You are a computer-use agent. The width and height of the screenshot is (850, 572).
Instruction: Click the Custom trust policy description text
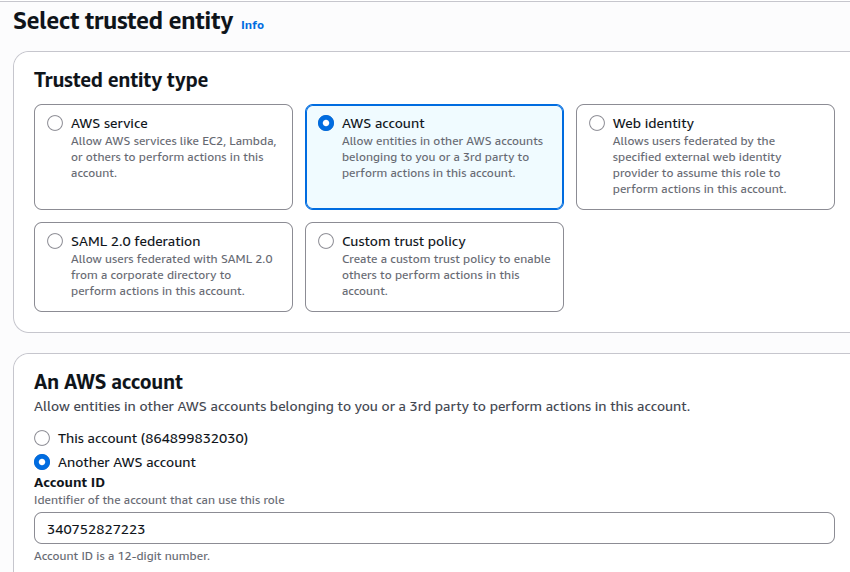point(446,275)
